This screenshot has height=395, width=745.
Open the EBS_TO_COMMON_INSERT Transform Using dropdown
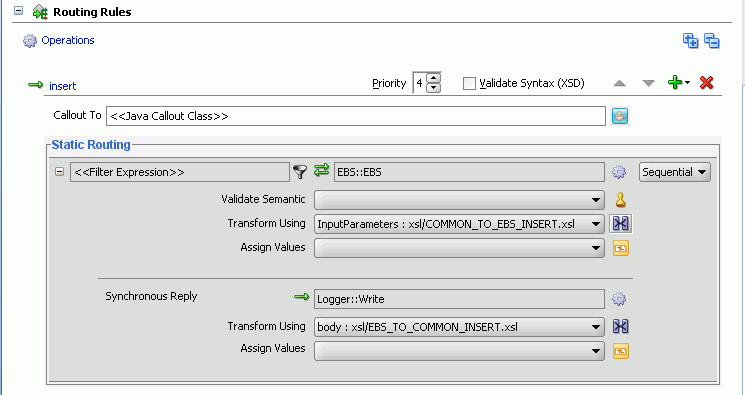click(459, 327)
